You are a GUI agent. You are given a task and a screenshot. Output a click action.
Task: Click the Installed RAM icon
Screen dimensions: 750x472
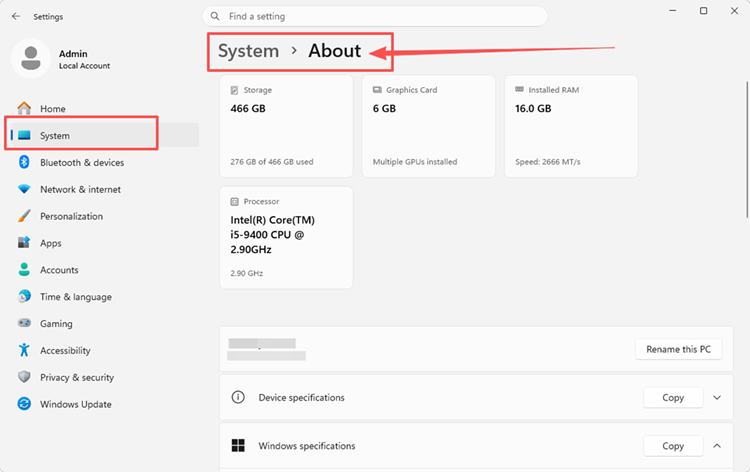[519, 89]
